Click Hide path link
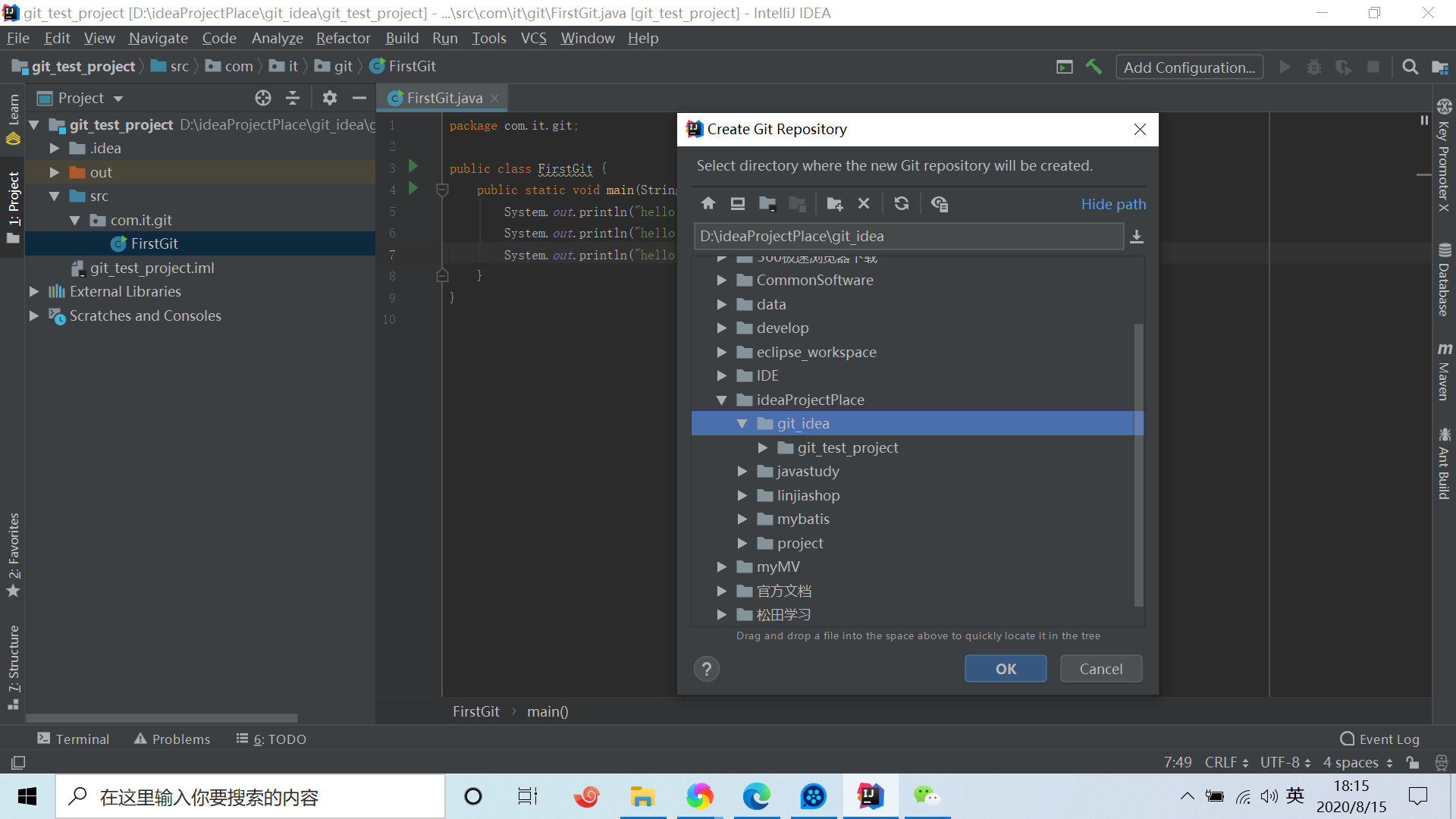 coord(1113,204)
